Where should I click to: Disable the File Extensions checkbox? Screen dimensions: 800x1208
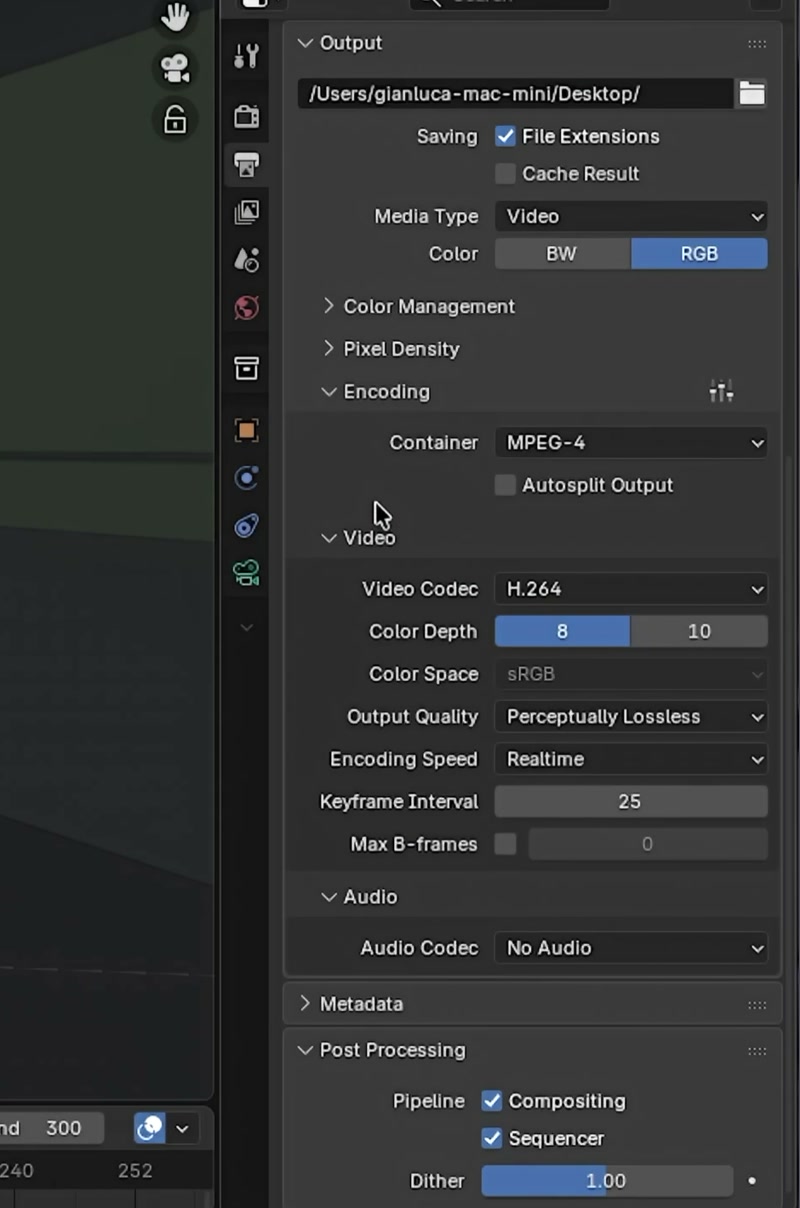pyautogui.click(x=505, y=136)
